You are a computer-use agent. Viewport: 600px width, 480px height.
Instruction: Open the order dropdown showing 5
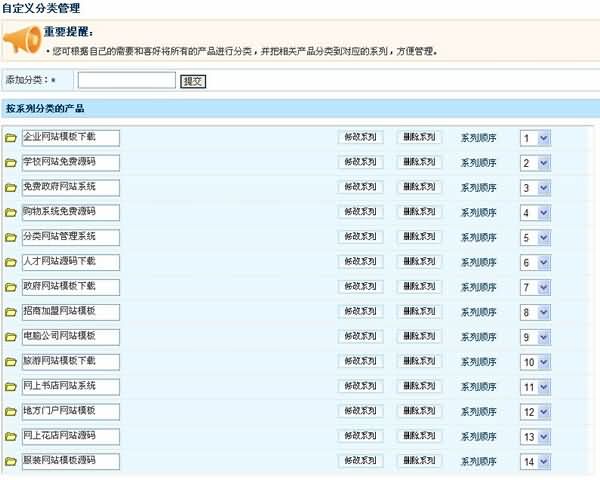tap(535, 238)
